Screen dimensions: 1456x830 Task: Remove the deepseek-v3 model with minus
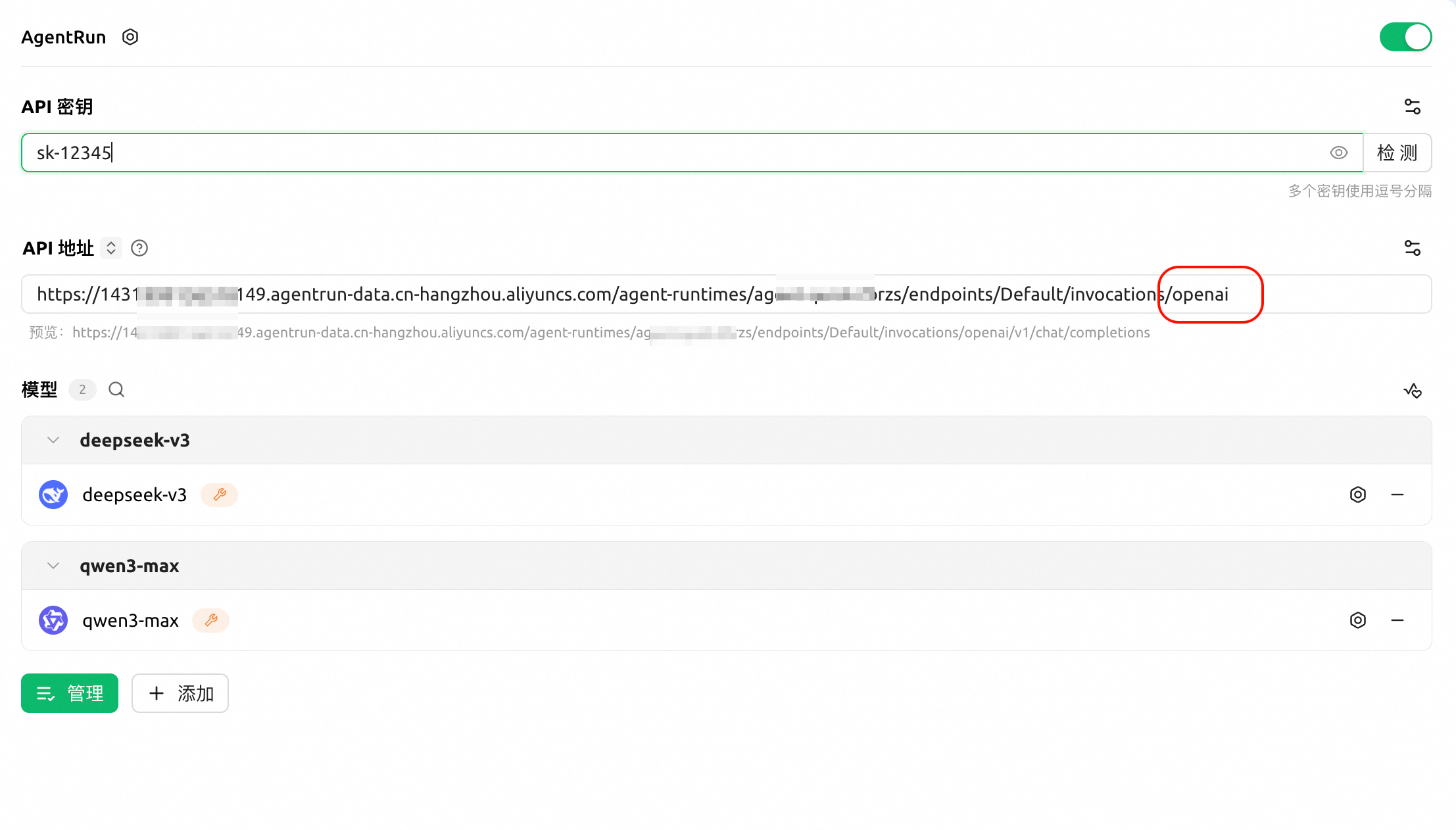point(1397,495)
